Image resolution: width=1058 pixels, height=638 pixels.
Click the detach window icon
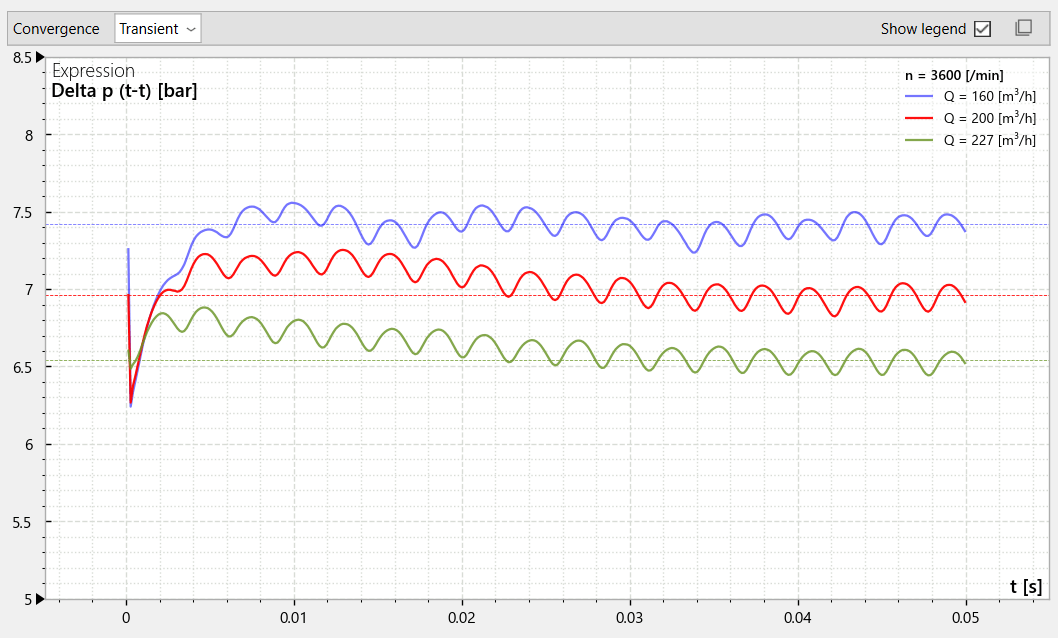(1024, 28)
